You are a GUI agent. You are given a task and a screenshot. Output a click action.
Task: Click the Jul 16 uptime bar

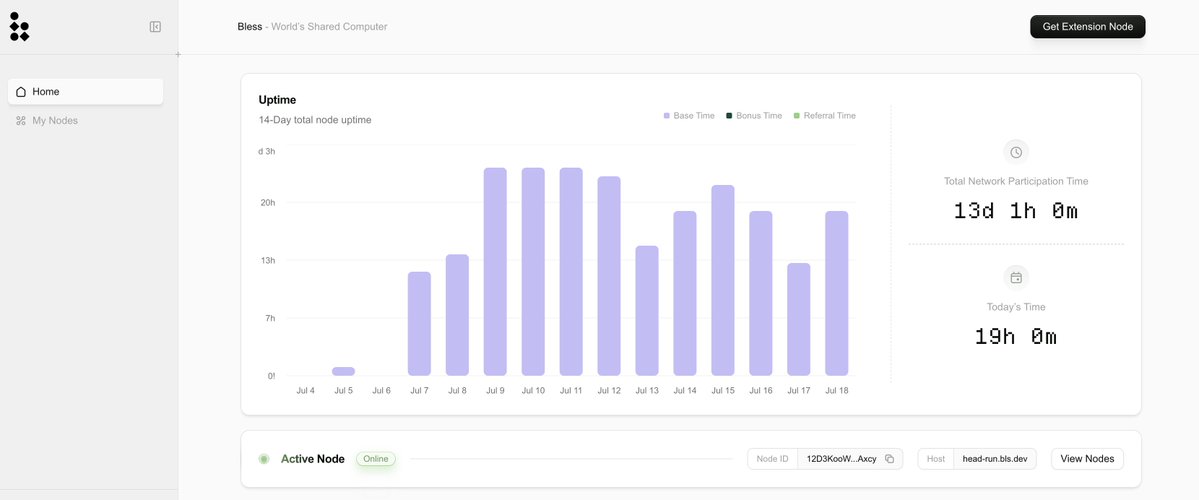tap(761, 294)
